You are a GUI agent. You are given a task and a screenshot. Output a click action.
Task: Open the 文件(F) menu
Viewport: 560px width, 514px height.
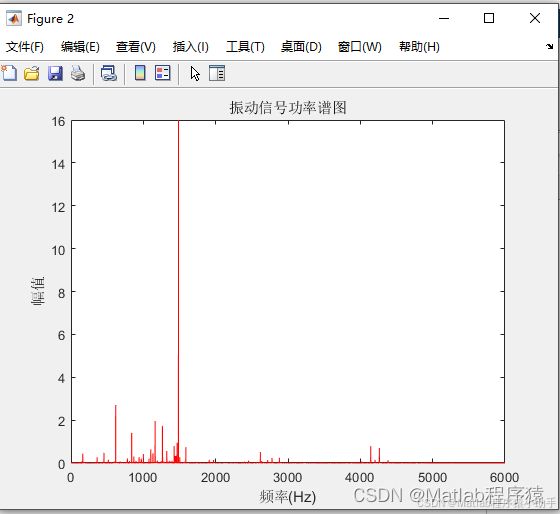(x=25, y=47)
